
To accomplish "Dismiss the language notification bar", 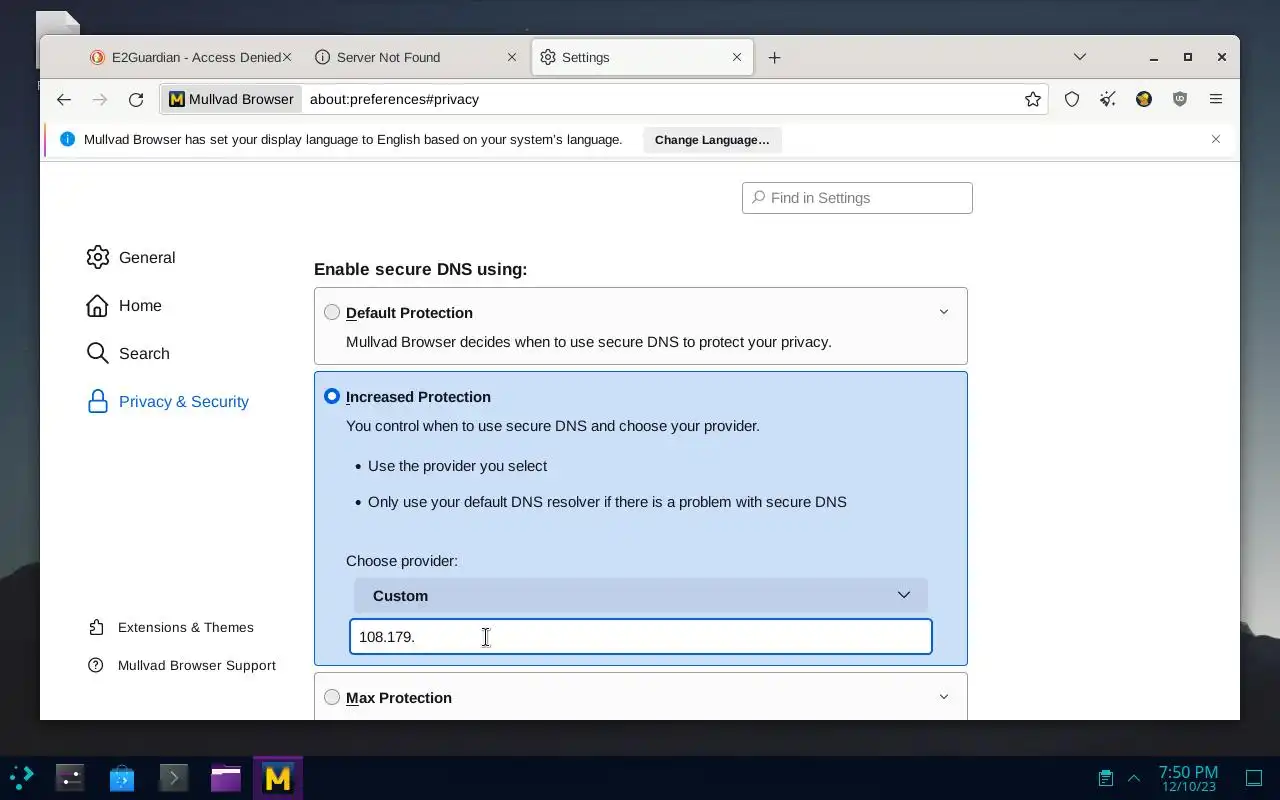I will pos(1216,139).
